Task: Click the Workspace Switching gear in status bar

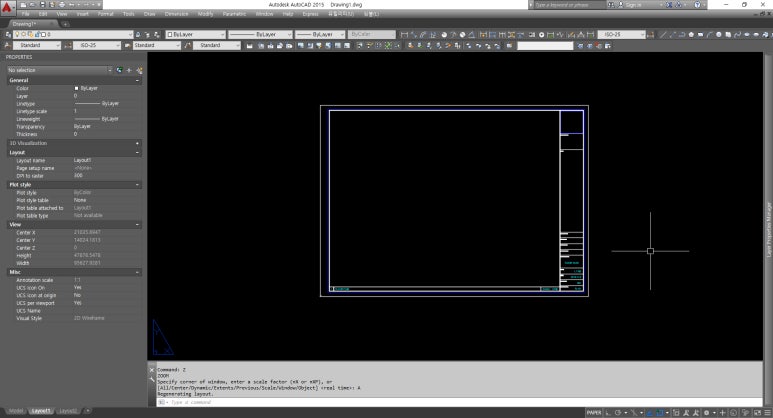Action: click(x=706, y=413)
